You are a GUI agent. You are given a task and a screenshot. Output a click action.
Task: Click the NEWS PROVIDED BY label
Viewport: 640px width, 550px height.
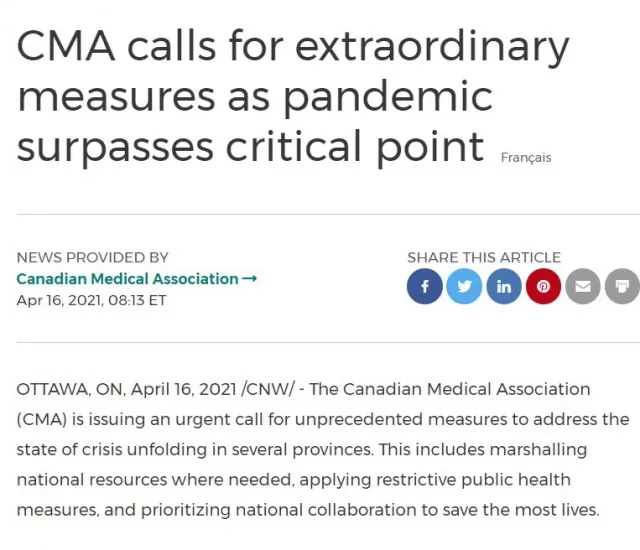point(92,257)
